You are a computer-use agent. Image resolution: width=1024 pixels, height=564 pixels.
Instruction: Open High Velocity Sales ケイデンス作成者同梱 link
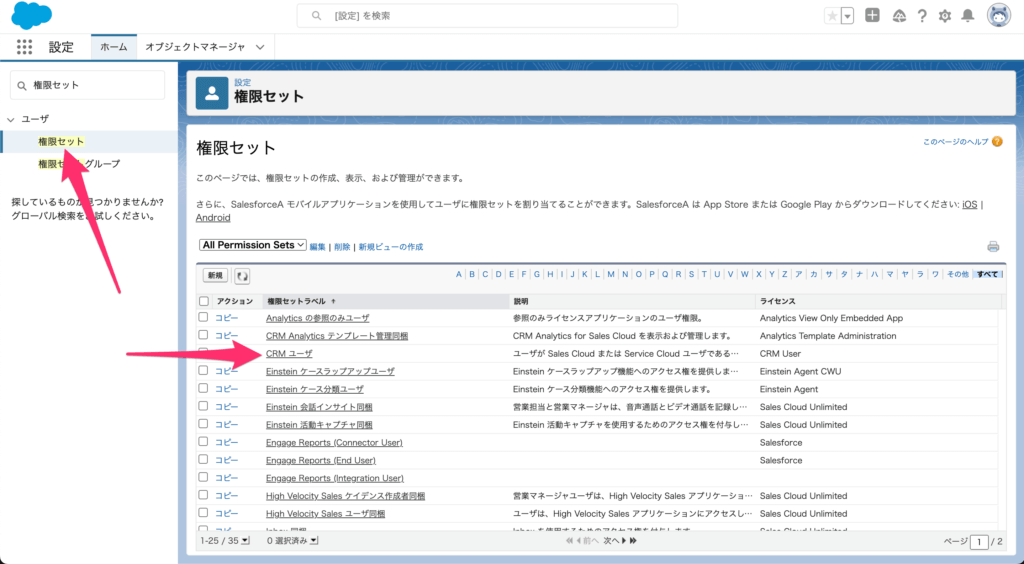[345, 495]
